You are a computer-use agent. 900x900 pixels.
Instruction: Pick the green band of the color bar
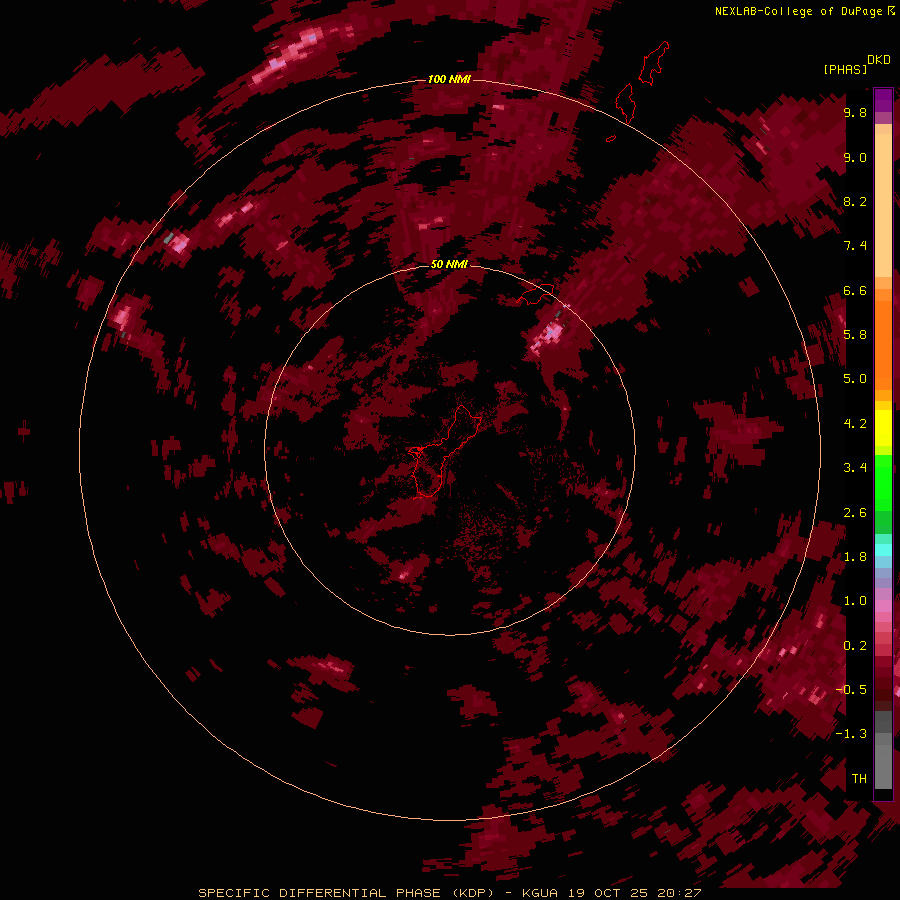pos(883,482)
